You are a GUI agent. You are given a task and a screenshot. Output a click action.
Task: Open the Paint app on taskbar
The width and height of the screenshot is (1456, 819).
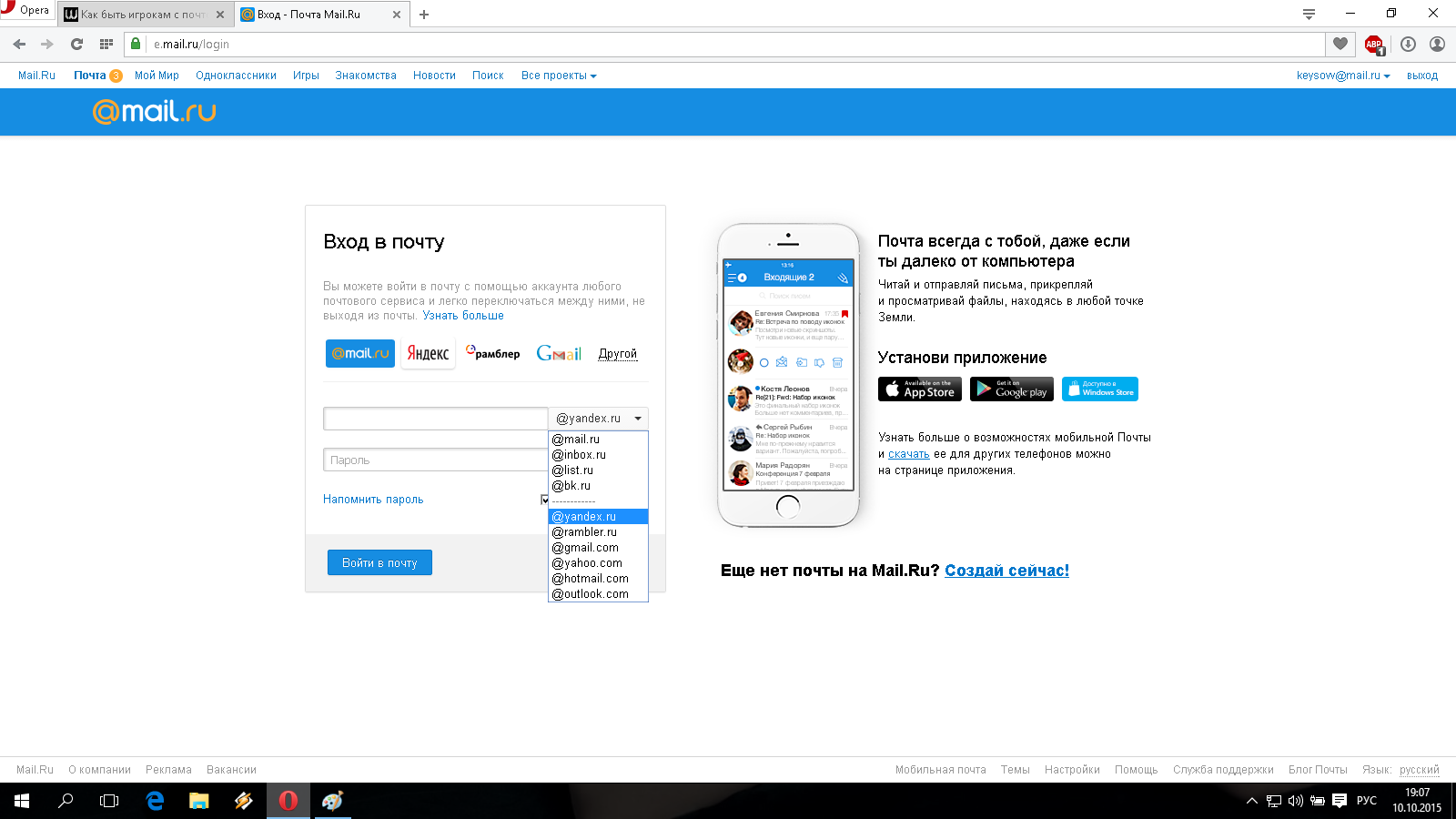(x=332, y=801)
